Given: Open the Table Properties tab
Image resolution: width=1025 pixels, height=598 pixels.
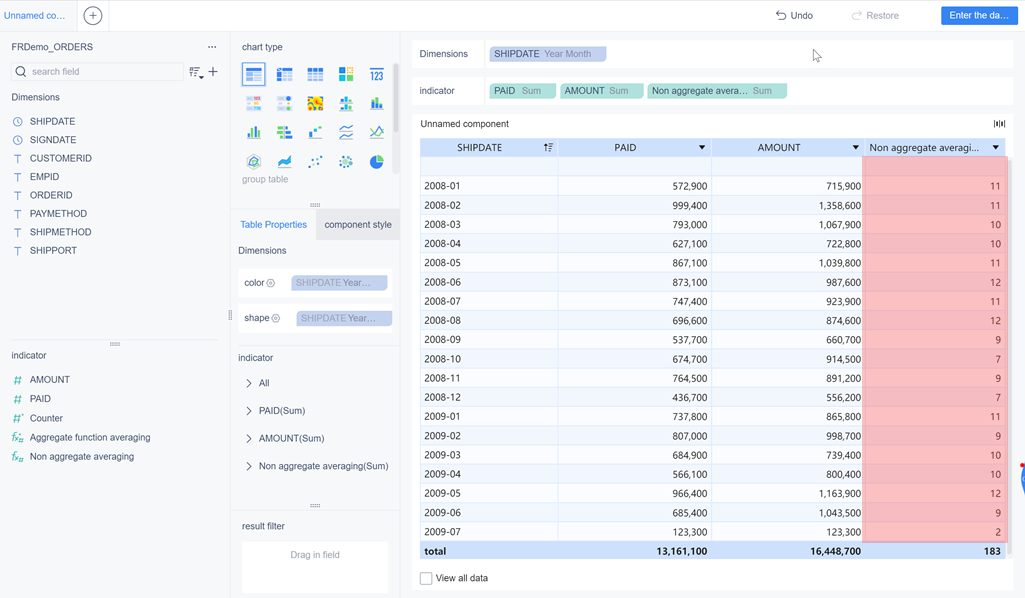Looking at the screenshot, I should click(x=273, y=225).
